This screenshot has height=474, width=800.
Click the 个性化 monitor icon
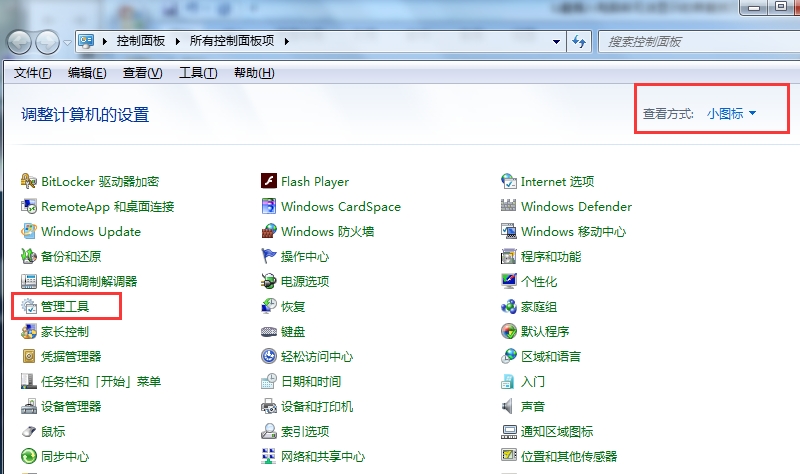coord(509,281)
